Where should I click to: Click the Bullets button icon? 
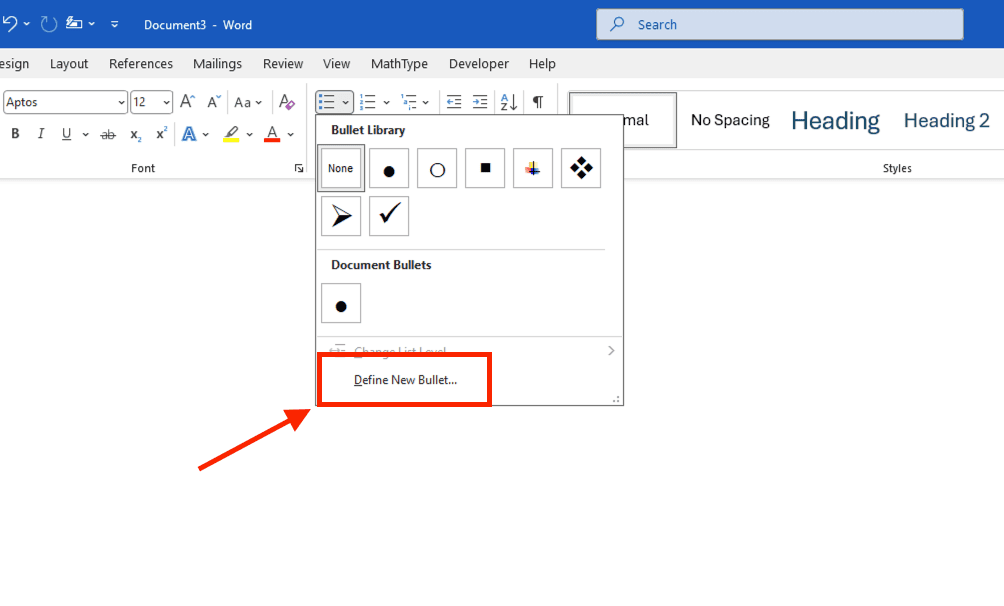[x=327, y=102]
